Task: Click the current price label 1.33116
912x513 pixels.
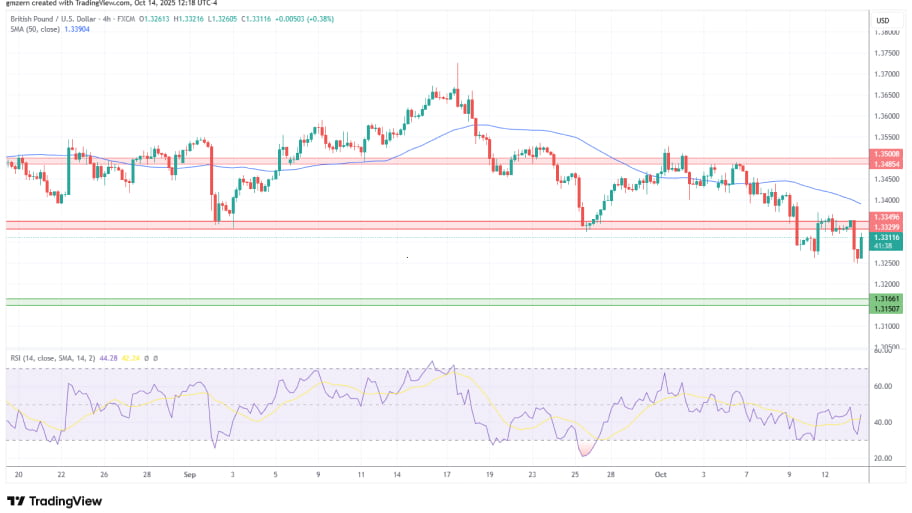Action: click(x=887, y=237)
